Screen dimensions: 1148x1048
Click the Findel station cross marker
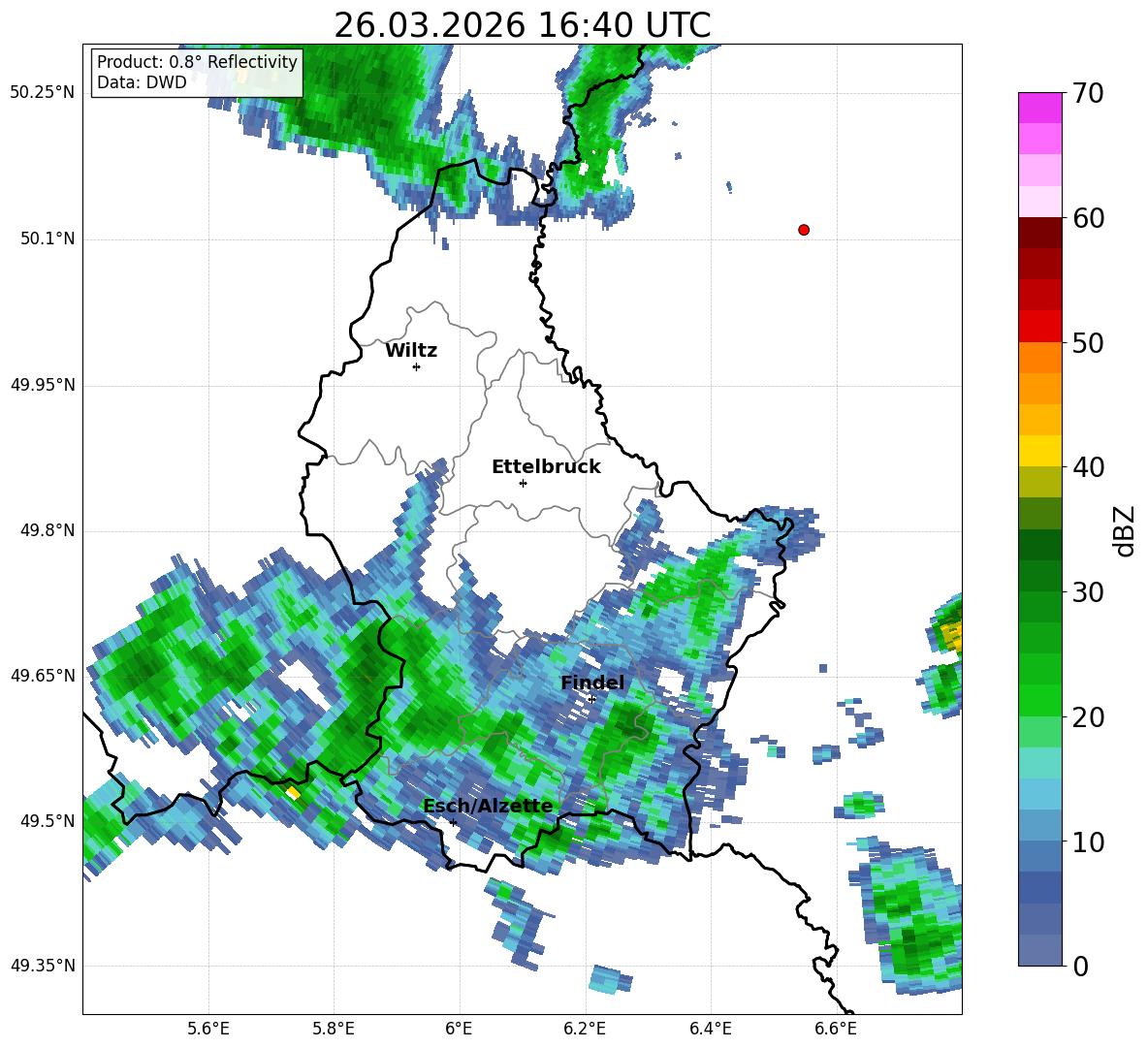coord(591,699)
